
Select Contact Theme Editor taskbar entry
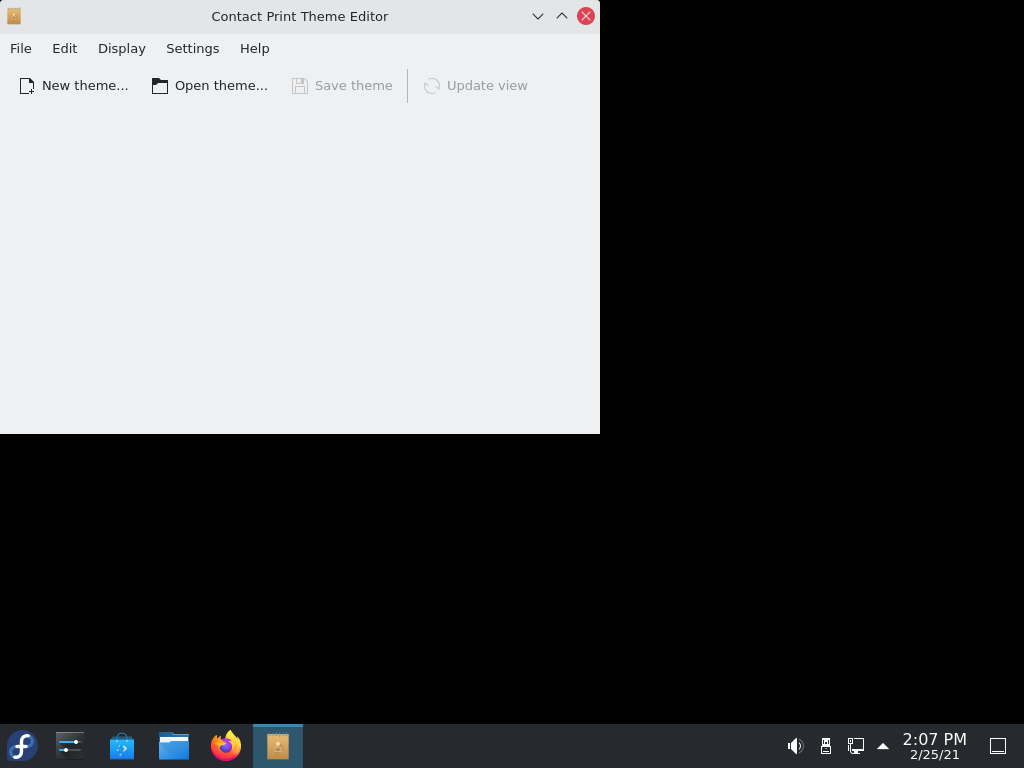278,746
